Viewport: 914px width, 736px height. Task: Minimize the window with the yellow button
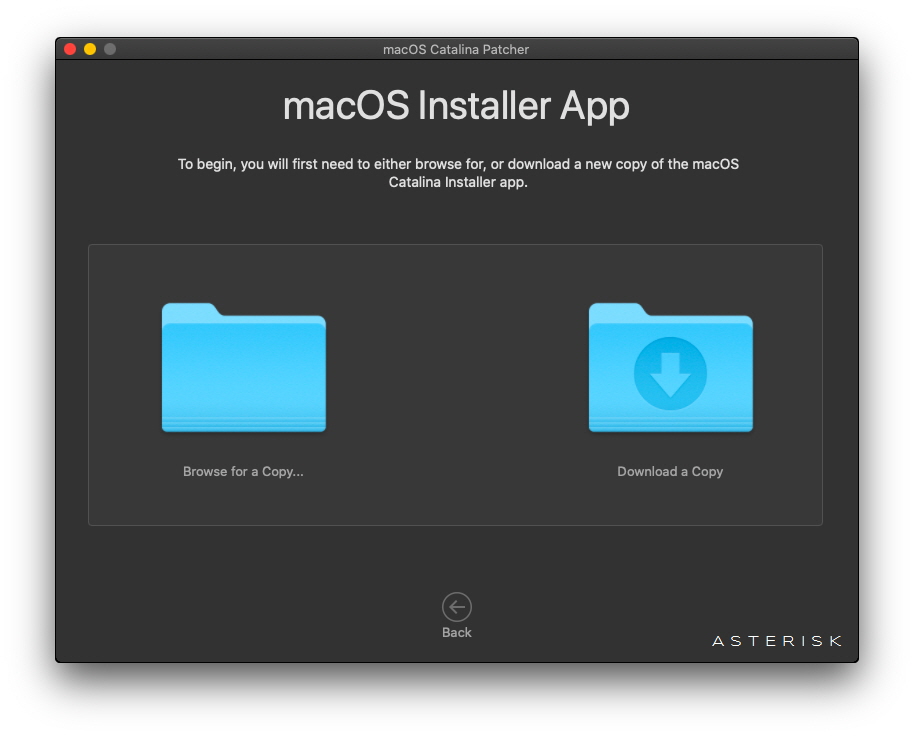click(x=90, y=49)
